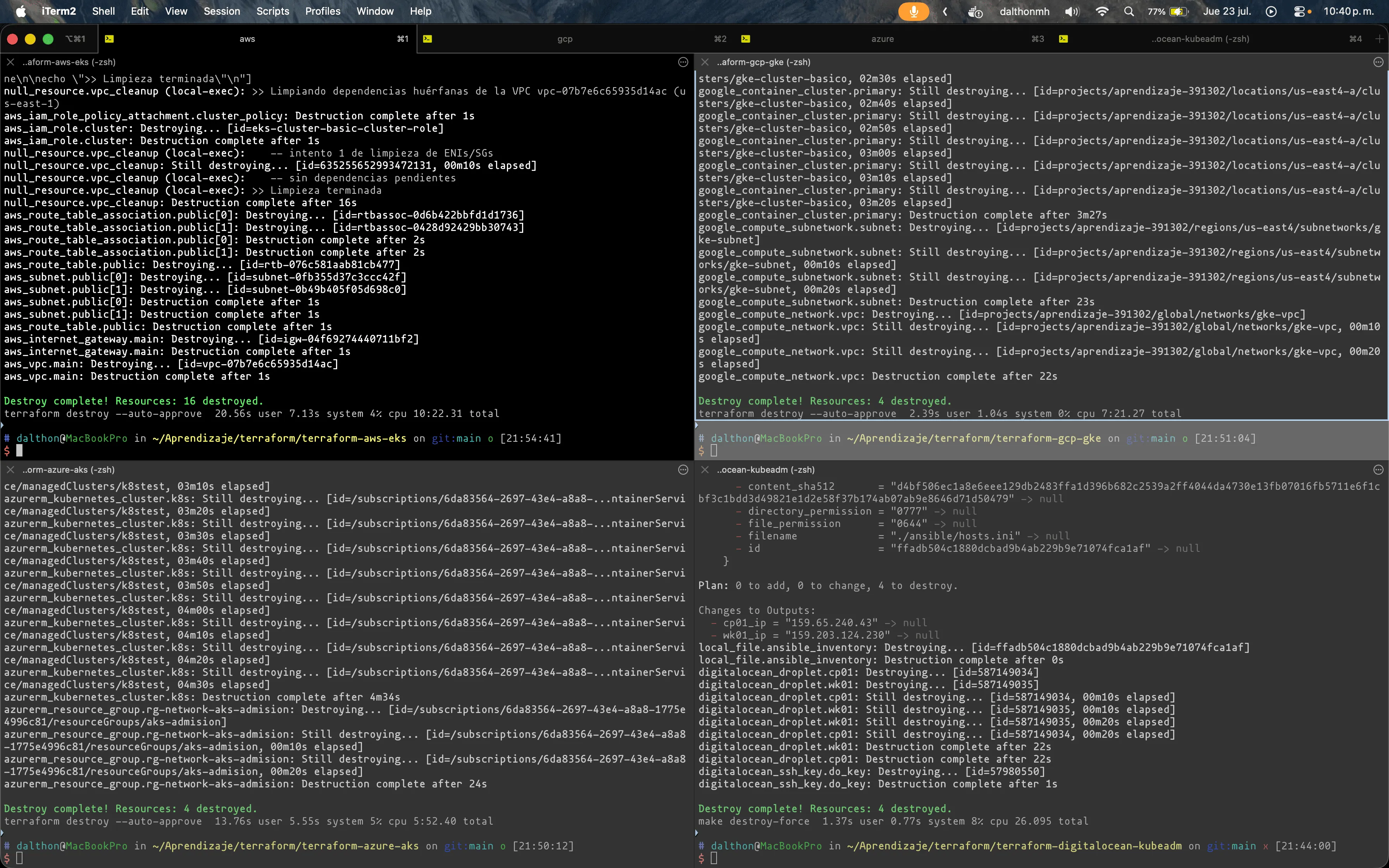1389x868 pixels.
Task: Click aws_vpc.main Destruction complete line
Action: coord(136,376)
